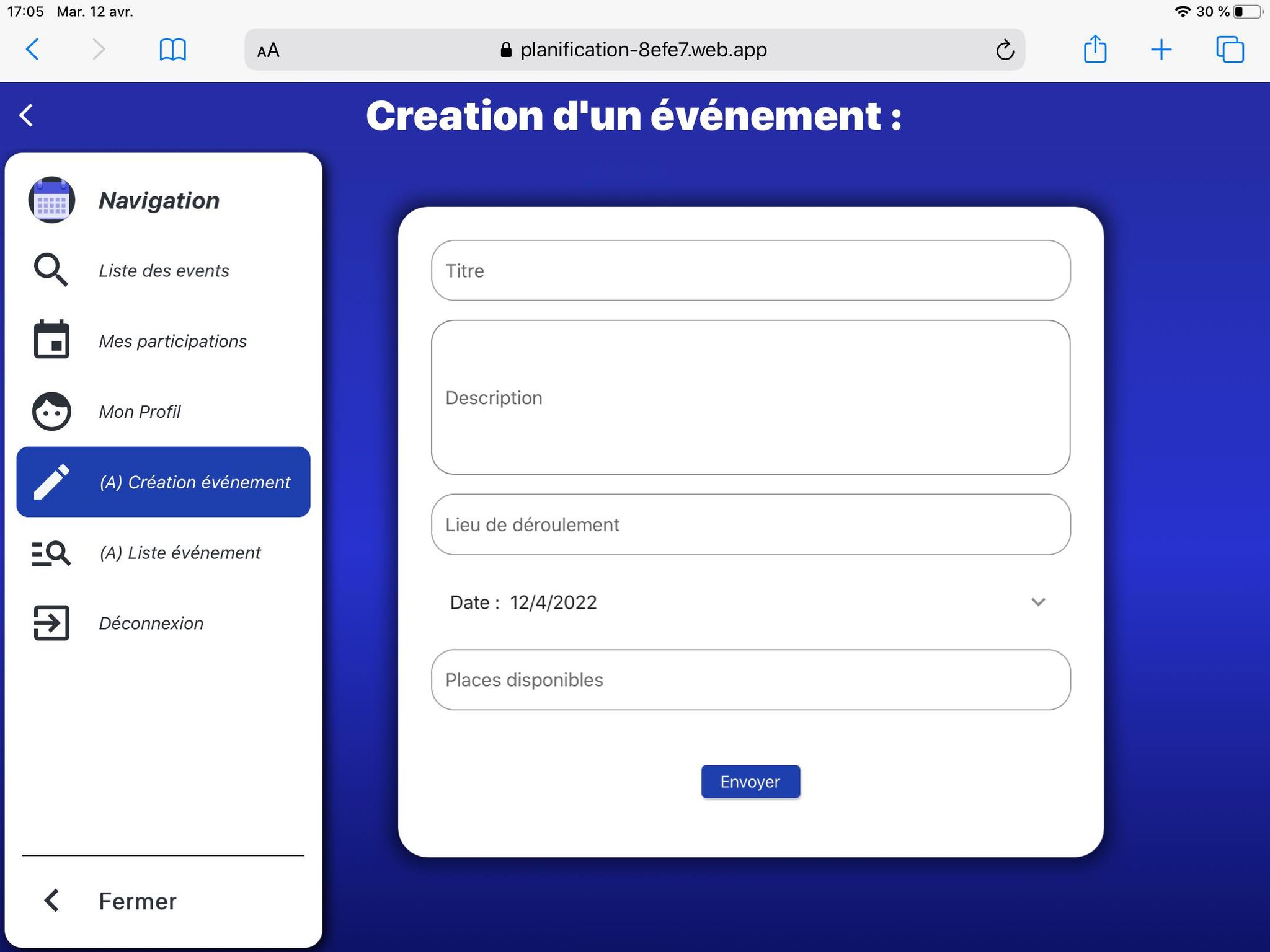Image resolution: width=1270 pixels, height=952 pixels.
Task: Open the date picker showing 12/4/2022
Action: [553, 602]
